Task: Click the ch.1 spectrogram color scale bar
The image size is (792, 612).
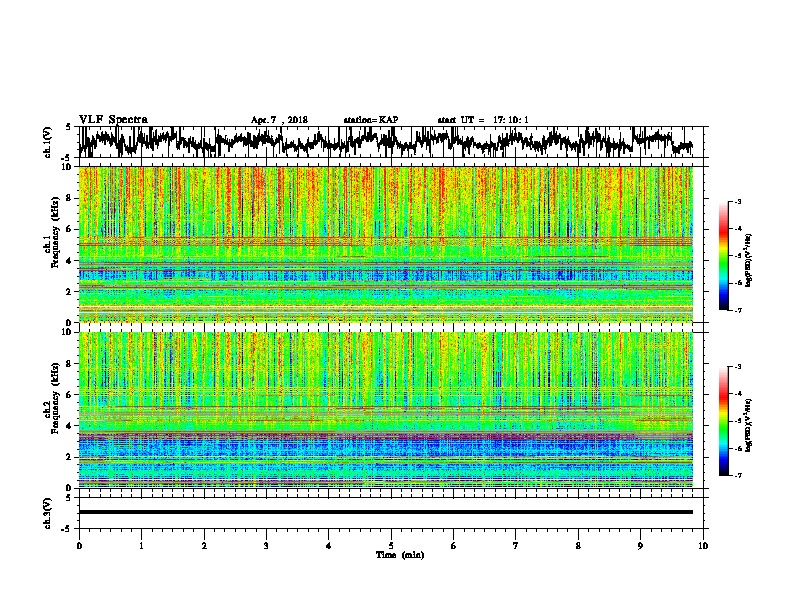Action: pos(723,256)
